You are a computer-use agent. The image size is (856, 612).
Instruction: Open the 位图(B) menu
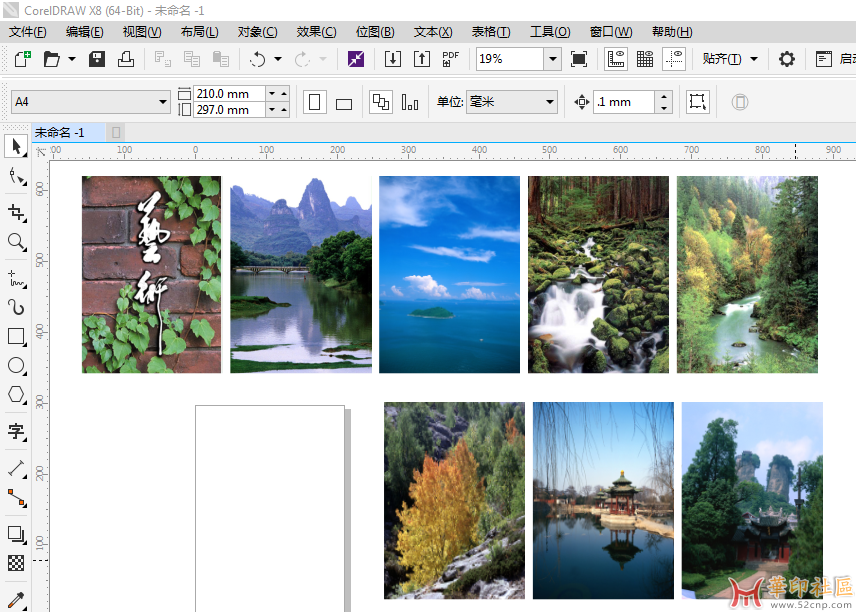coord(375,32)
